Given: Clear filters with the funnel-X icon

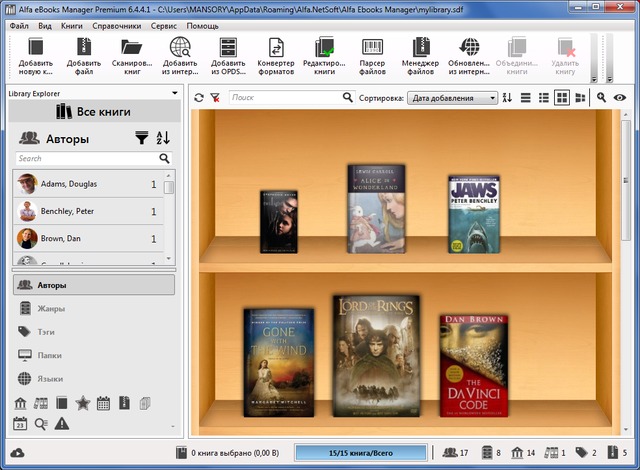Looking at the screenshot, I should [215, 98].
